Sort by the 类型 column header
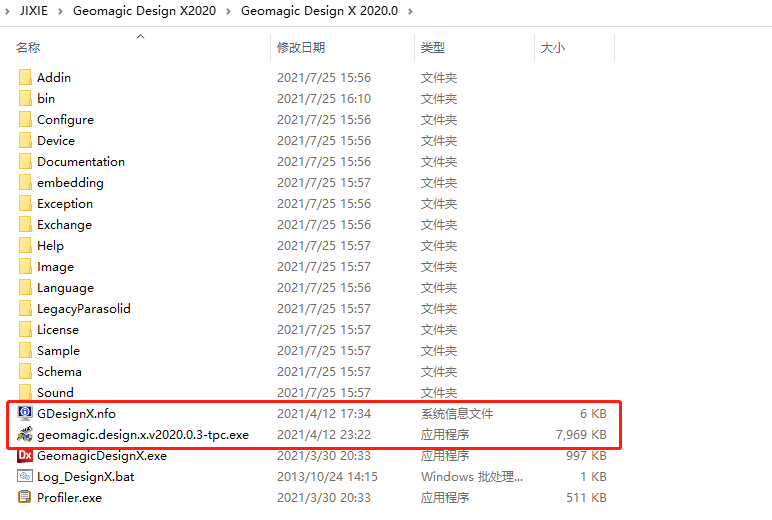The image size is (772, 520). (433, 48)
